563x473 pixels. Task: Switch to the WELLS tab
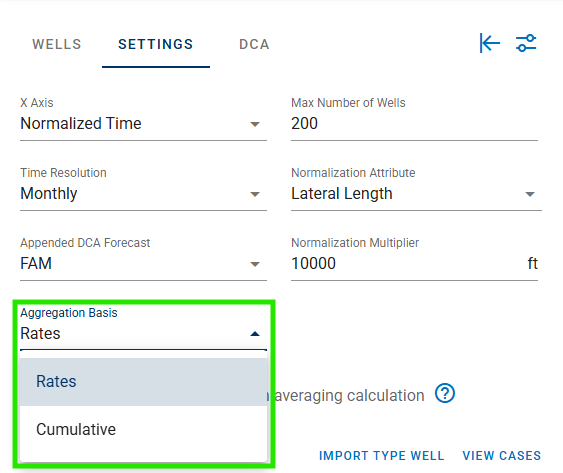click(x=57, y=44)
